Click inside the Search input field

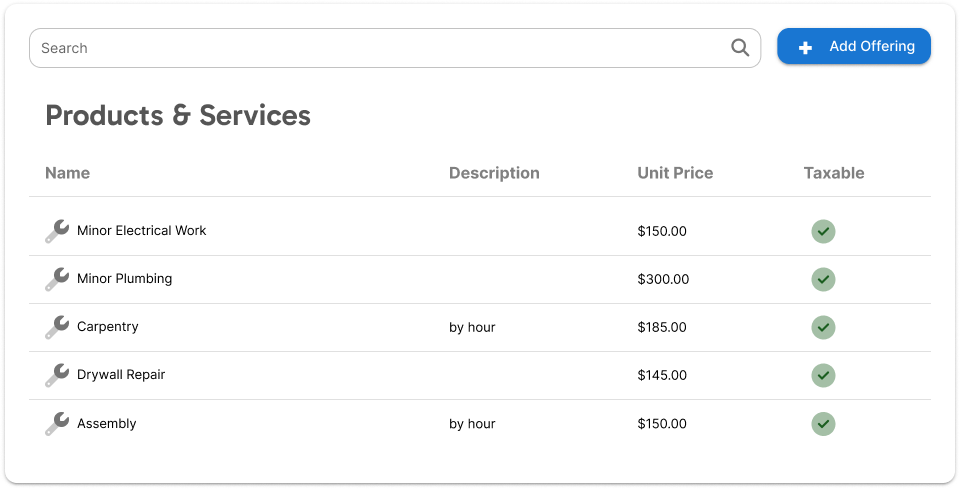395,48
